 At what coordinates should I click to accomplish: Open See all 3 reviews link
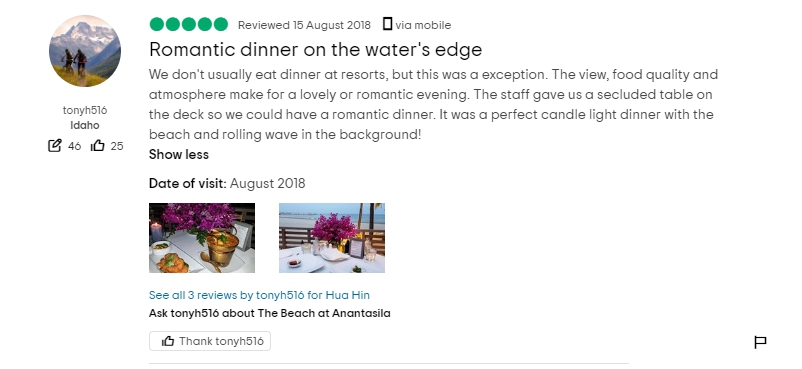259,295
